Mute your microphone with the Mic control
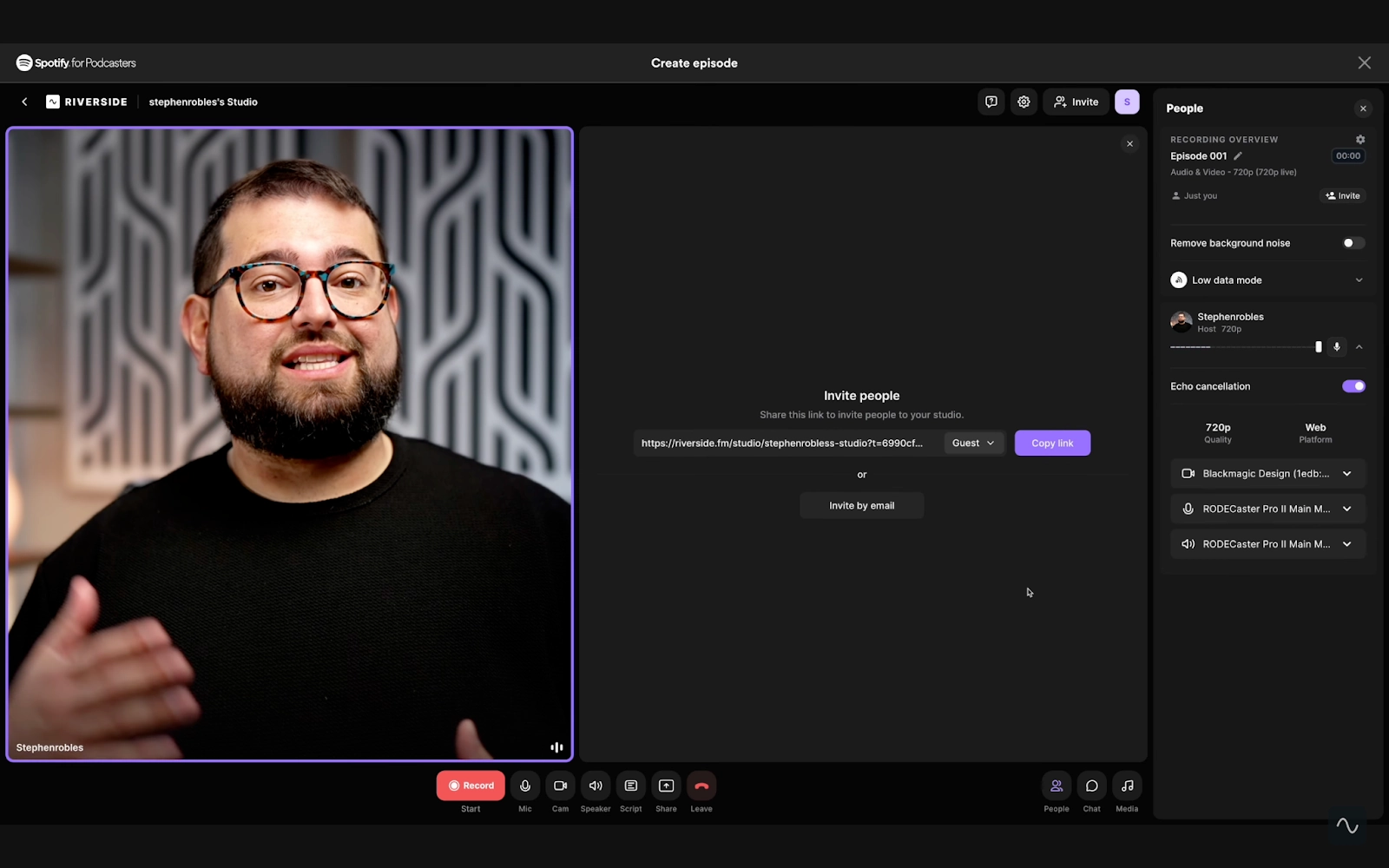This screenshot has width=1389, height=868. (x=524, y=786)
